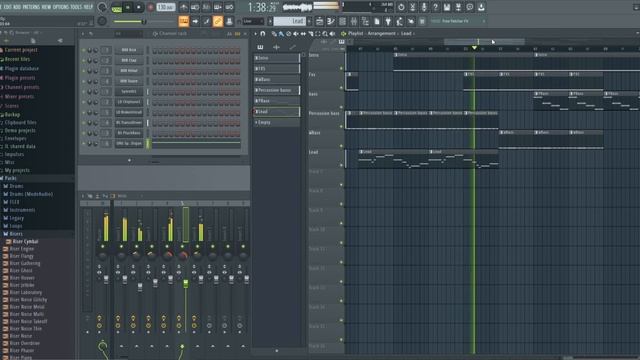
Task: Click the 808 Kick channel button
Action: click(x=129, y=50)
